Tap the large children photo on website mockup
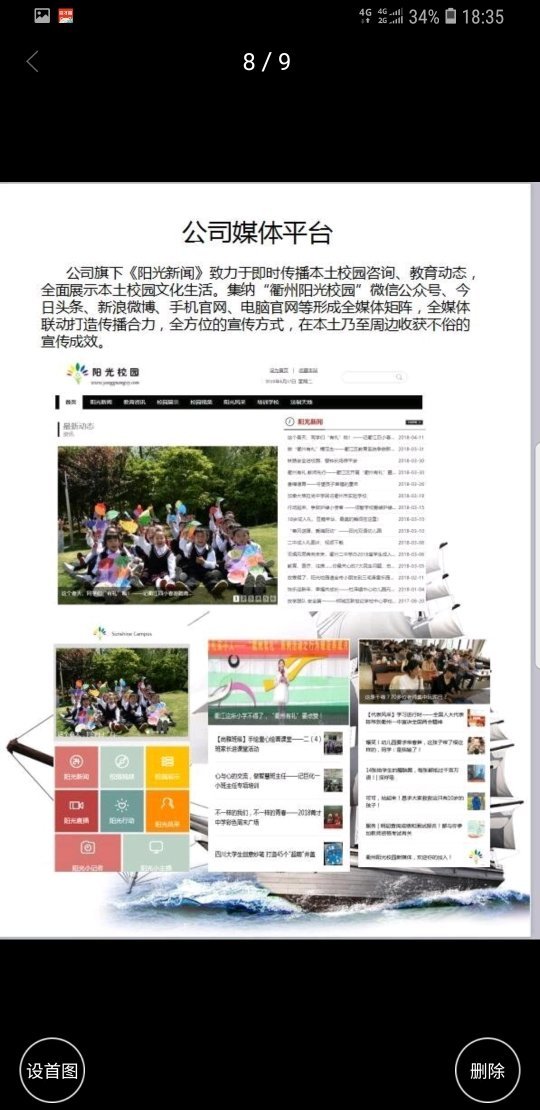540x1110 pixels. point(168,525)
